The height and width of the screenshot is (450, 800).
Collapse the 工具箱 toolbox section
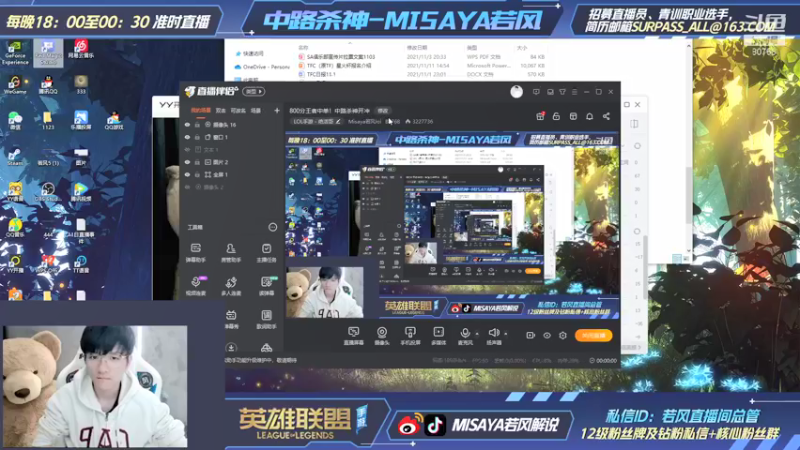272,227
